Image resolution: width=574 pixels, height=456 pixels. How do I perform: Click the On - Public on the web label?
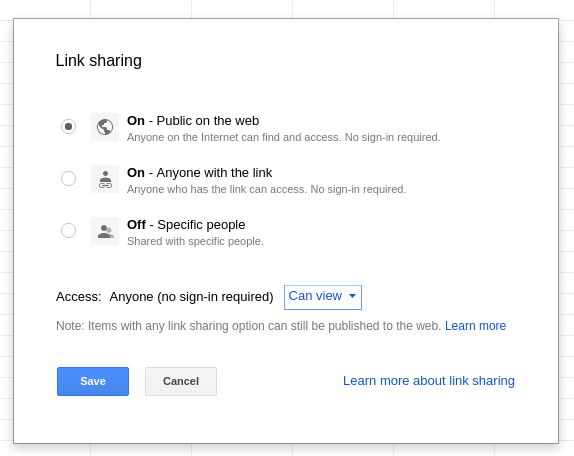193,121
